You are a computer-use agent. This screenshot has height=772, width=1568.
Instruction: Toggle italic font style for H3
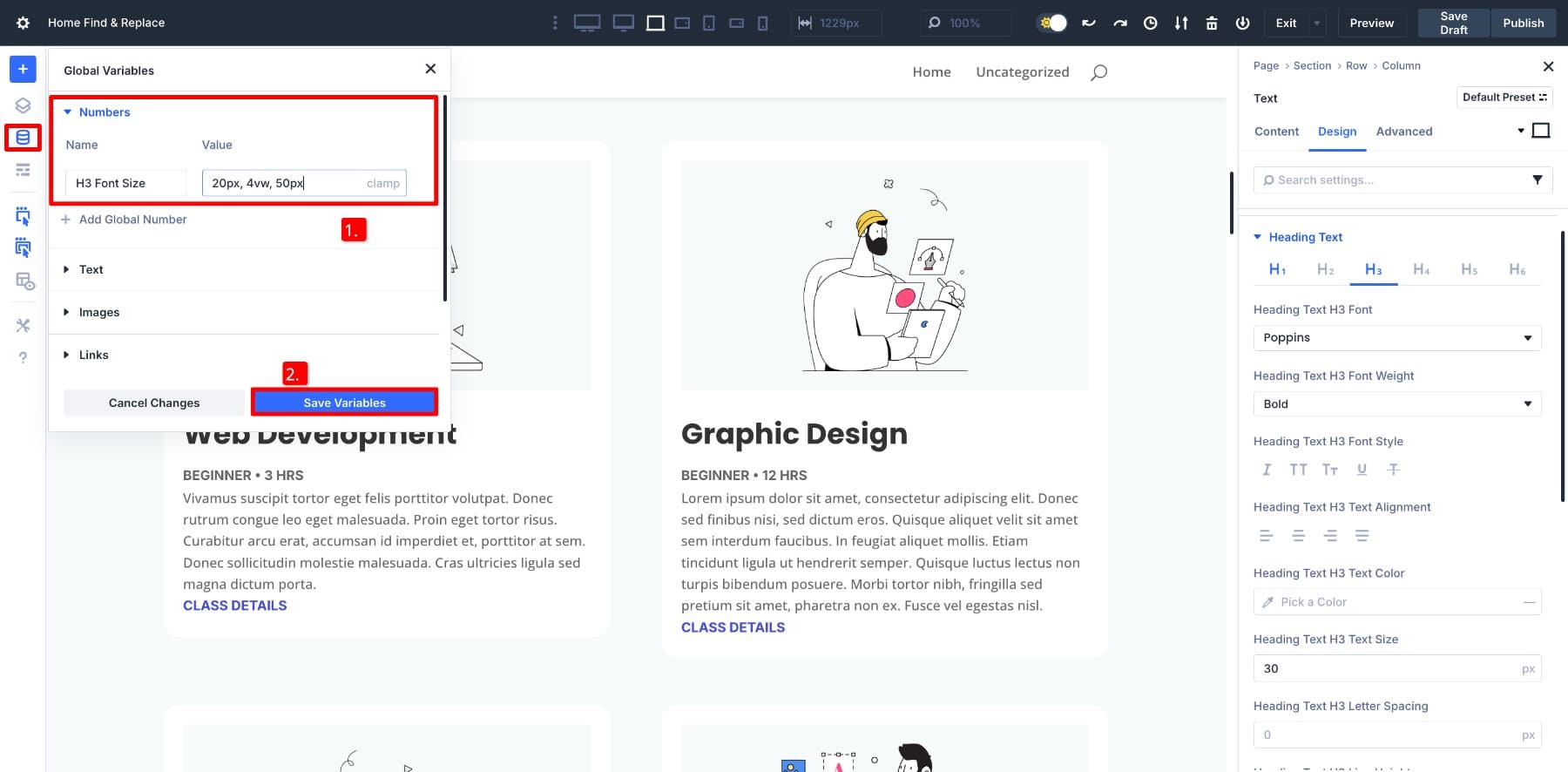(1267, 470)
